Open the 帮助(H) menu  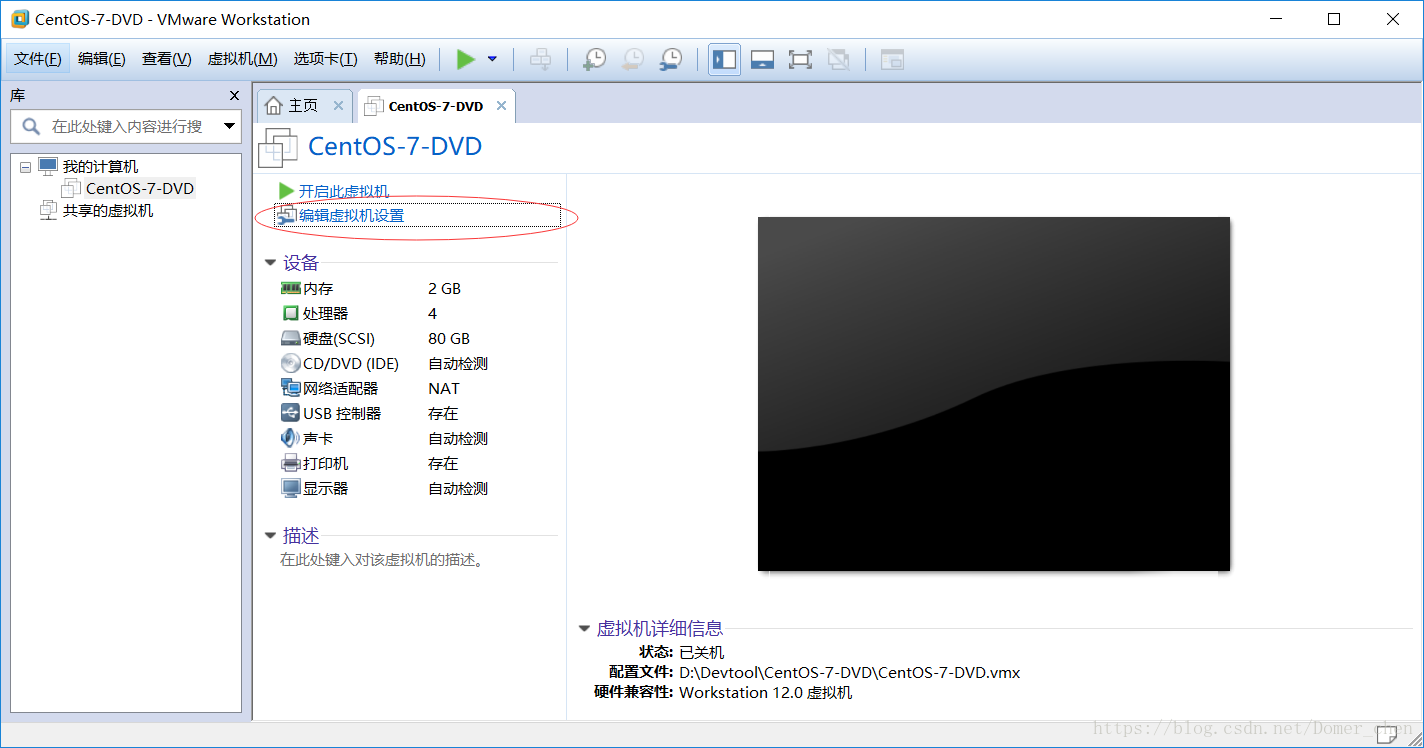point(400,59)
